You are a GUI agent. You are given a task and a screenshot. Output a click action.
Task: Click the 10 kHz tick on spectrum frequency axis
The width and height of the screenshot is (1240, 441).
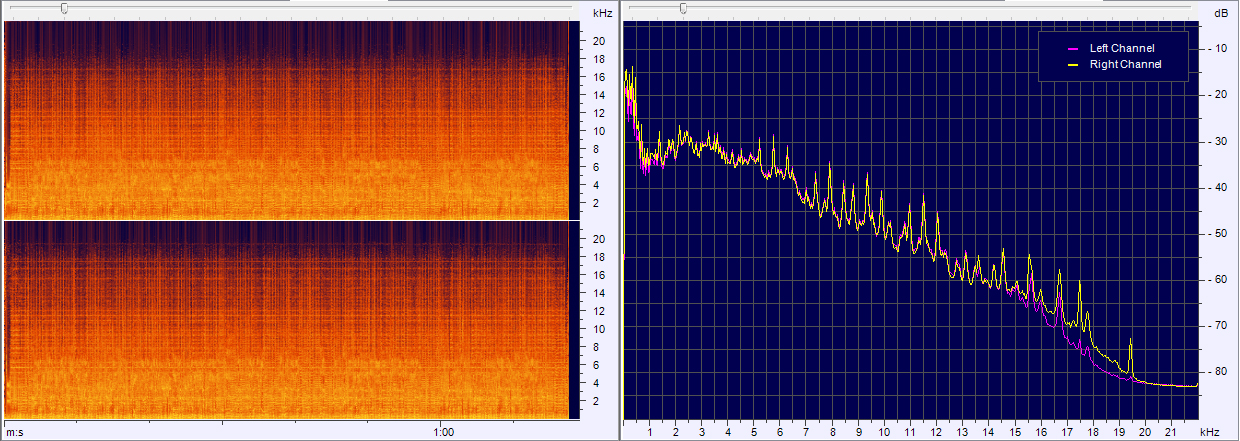click(884, 432)
